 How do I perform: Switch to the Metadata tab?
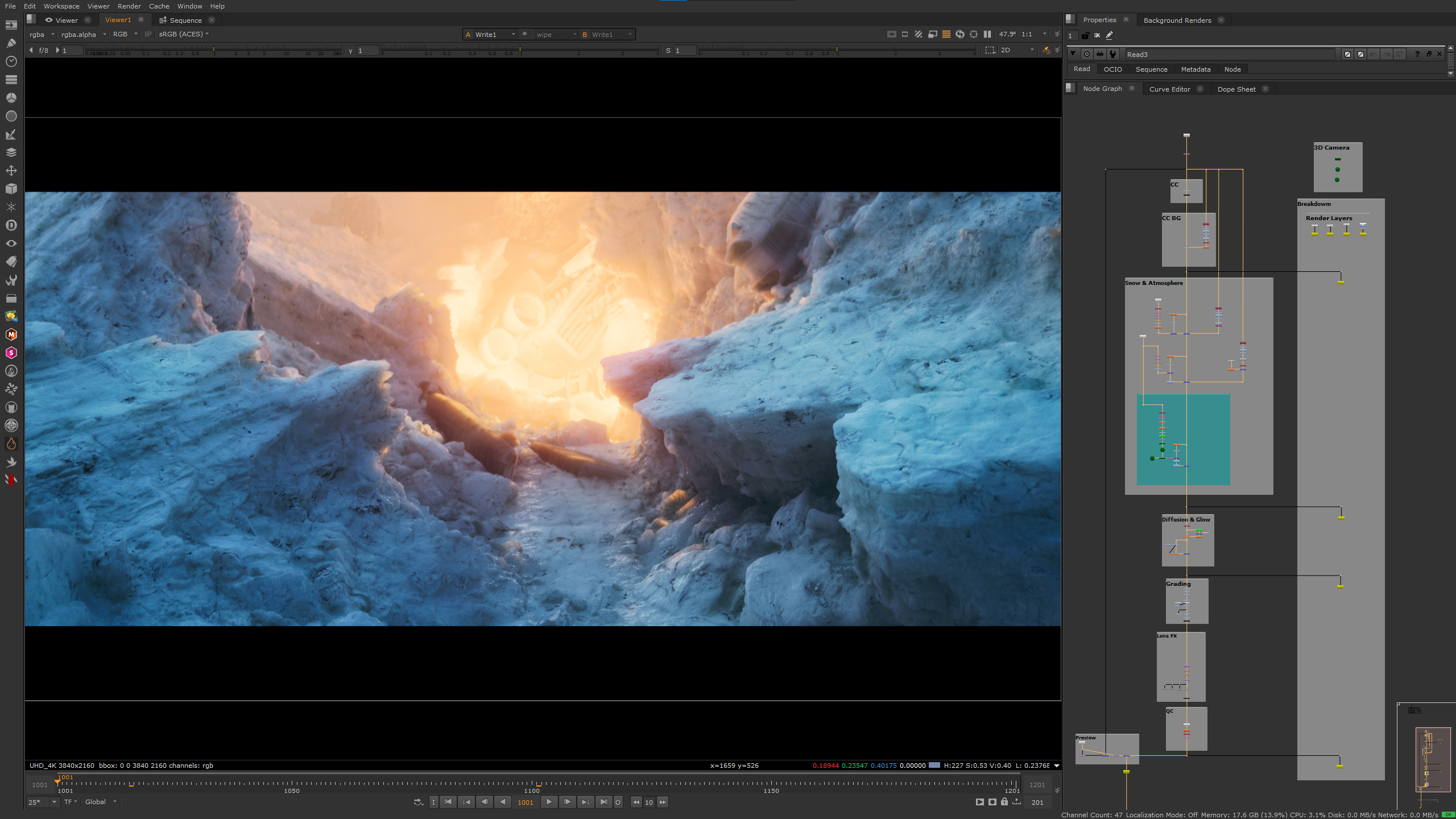pos(1196,69)
